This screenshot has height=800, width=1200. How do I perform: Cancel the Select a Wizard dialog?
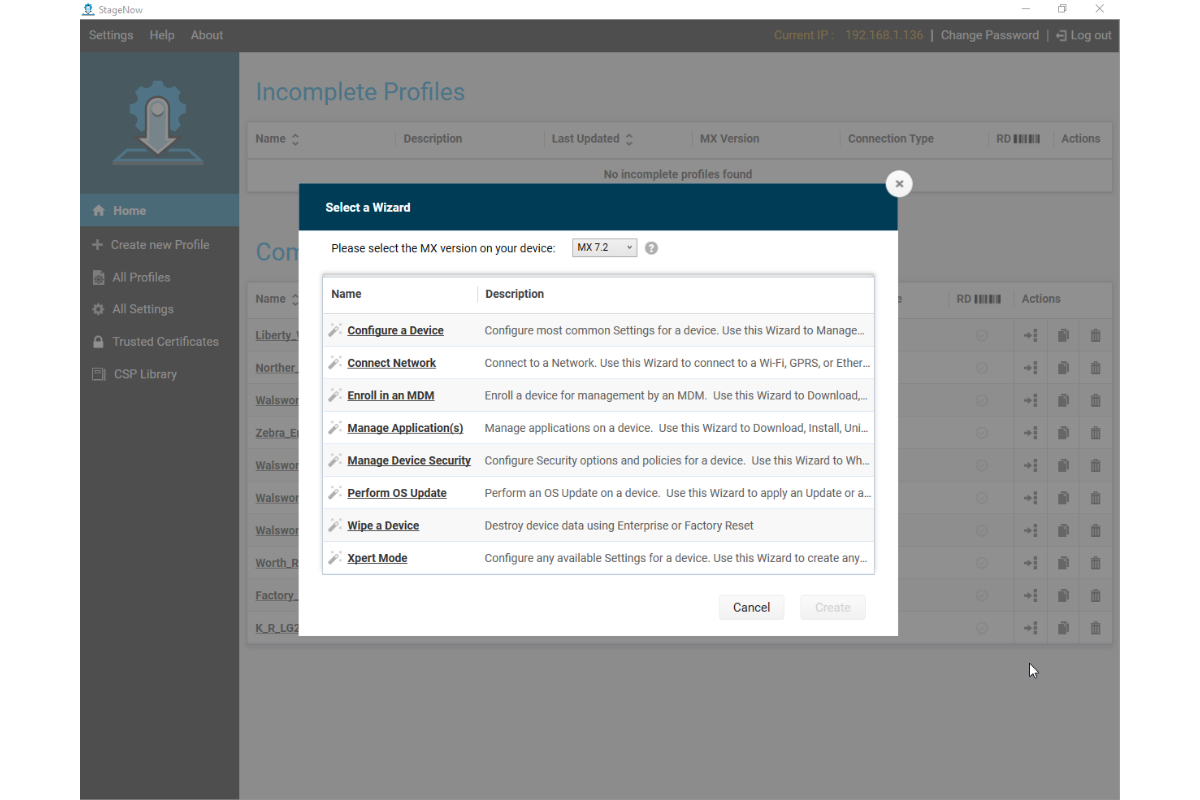click(751, 607)
